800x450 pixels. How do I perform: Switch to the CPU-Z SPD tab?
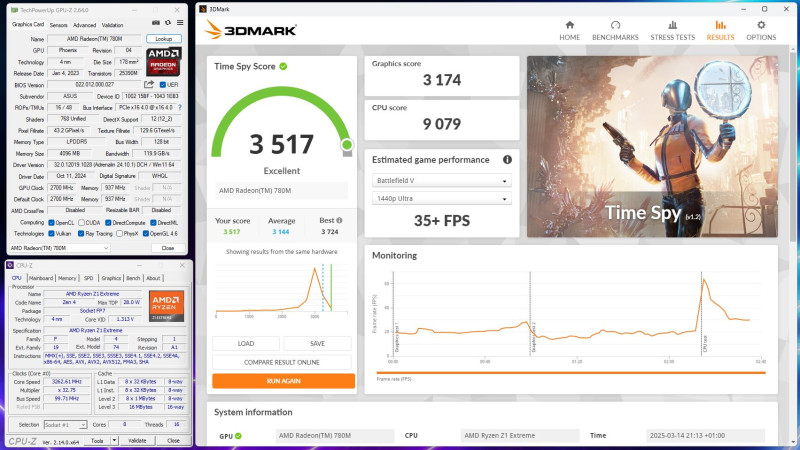pyautogui.click(x=89, y=278)
